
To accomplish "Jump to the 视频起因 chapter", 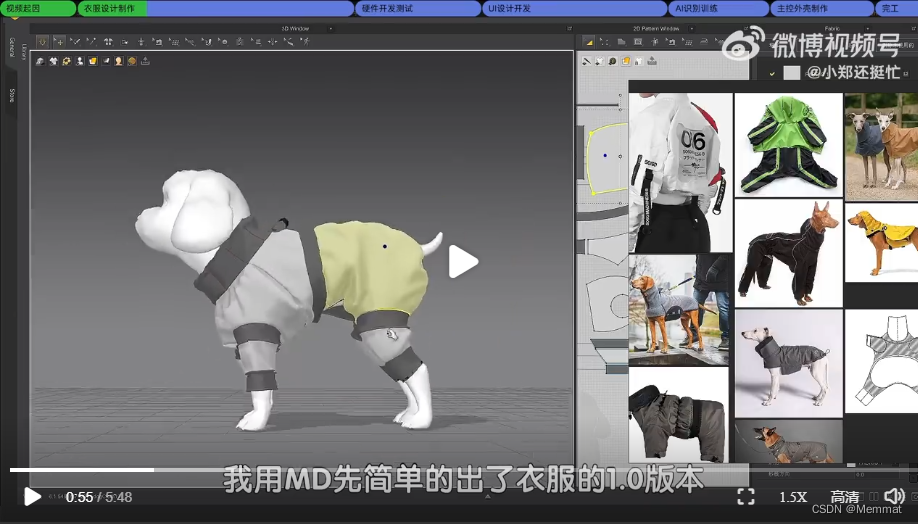I will tap(37, 8).
